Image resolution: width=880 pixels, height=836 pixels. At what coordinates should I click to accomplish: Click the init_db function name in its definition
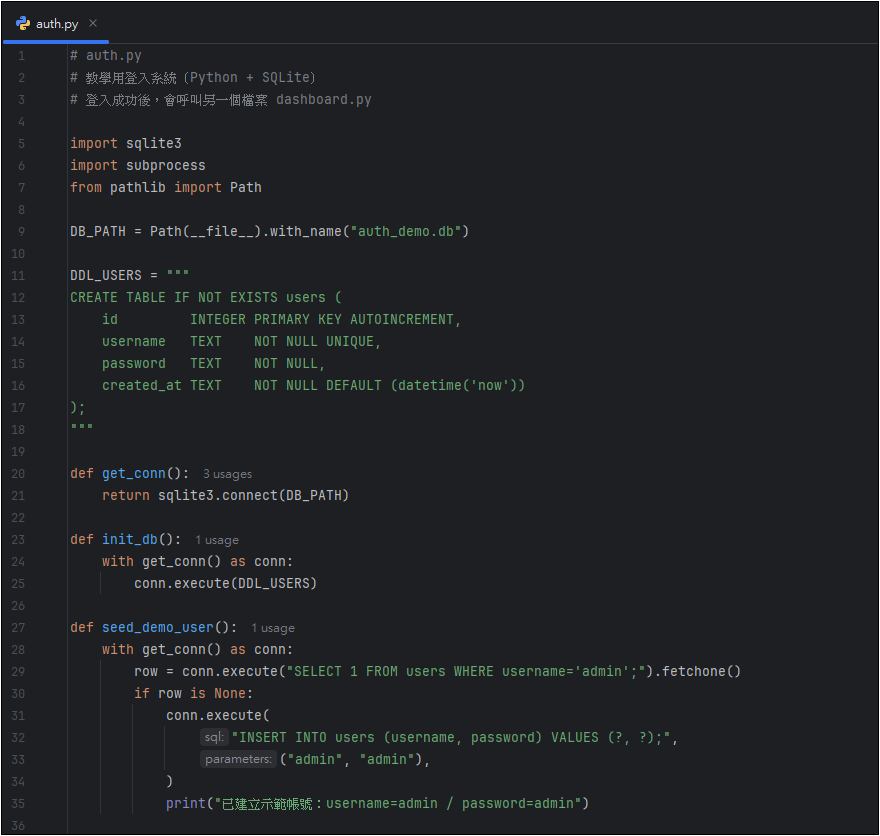[x=129, y=540]
